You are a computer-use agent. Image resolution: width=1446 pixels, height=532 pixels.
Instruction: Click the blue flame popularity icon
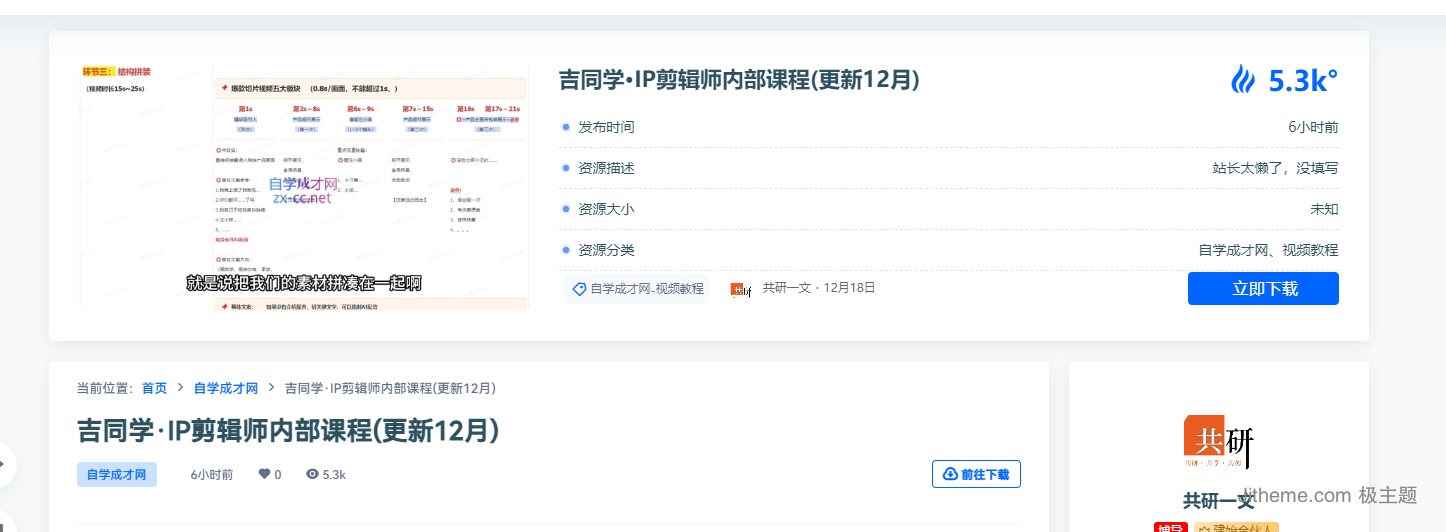(x=1243, y=80)
